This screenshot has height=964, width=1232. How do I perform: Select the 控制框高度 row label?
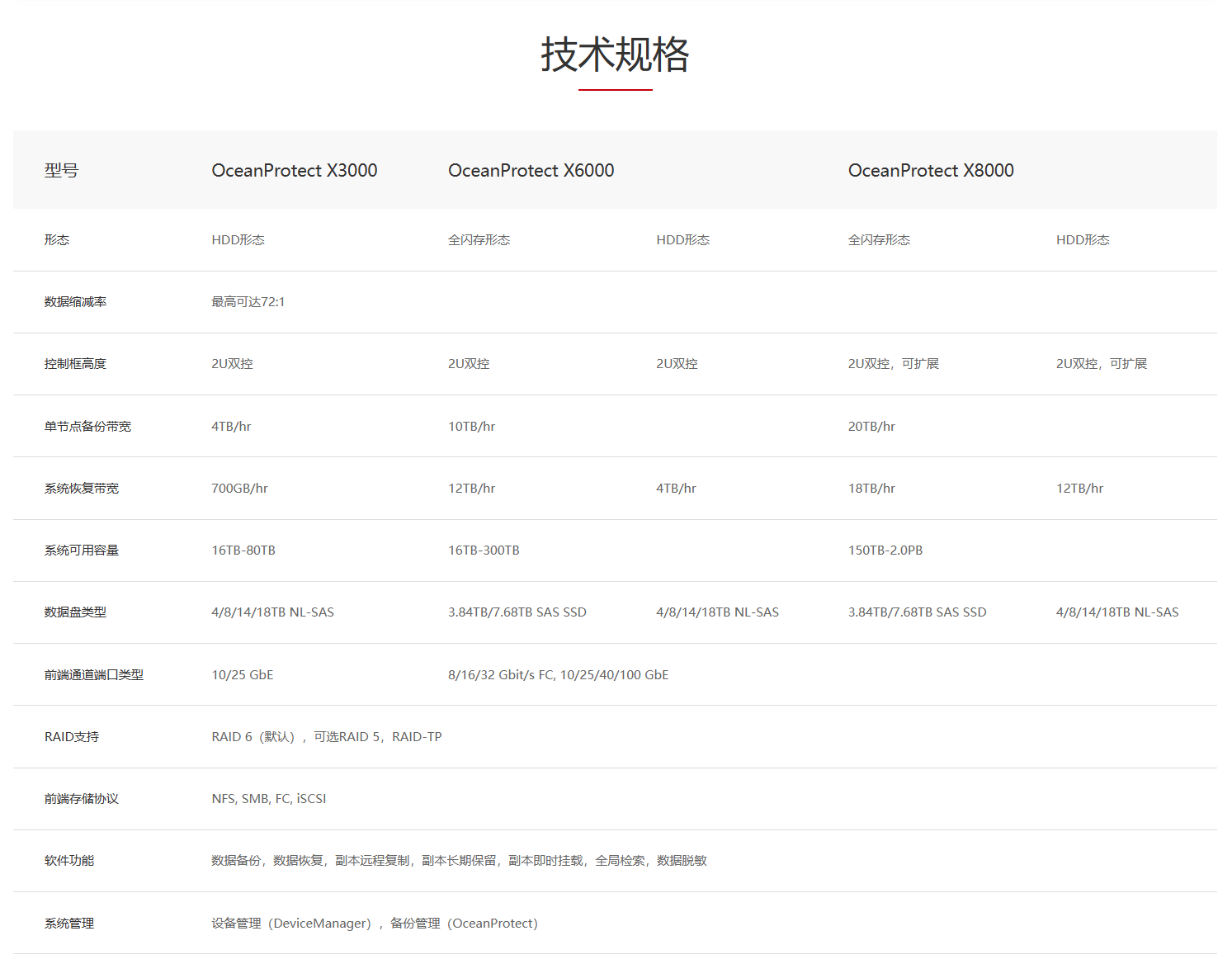[x=75, y=364]
